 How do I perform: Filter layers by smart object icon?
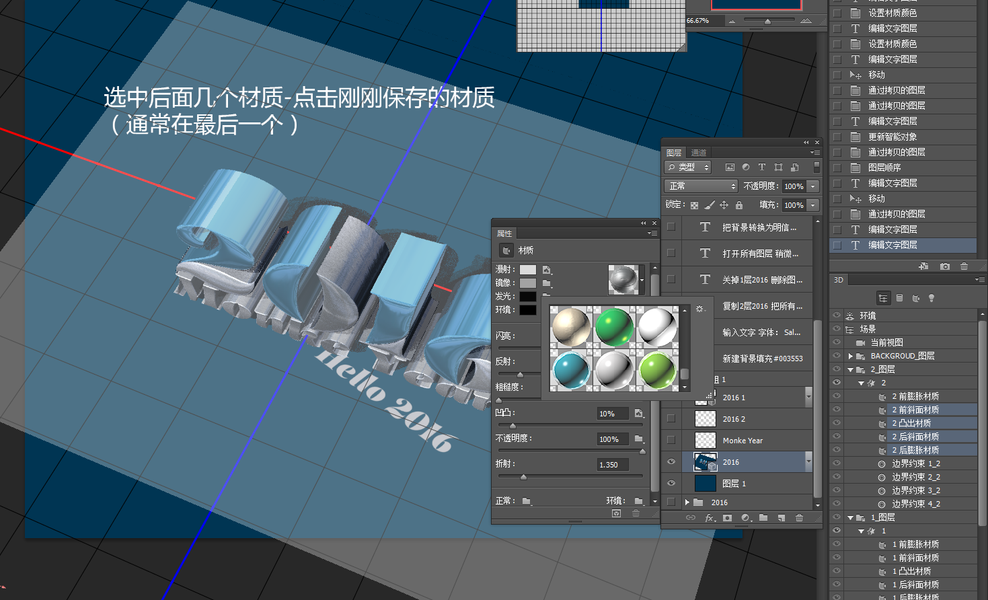[x=794, y=167]
